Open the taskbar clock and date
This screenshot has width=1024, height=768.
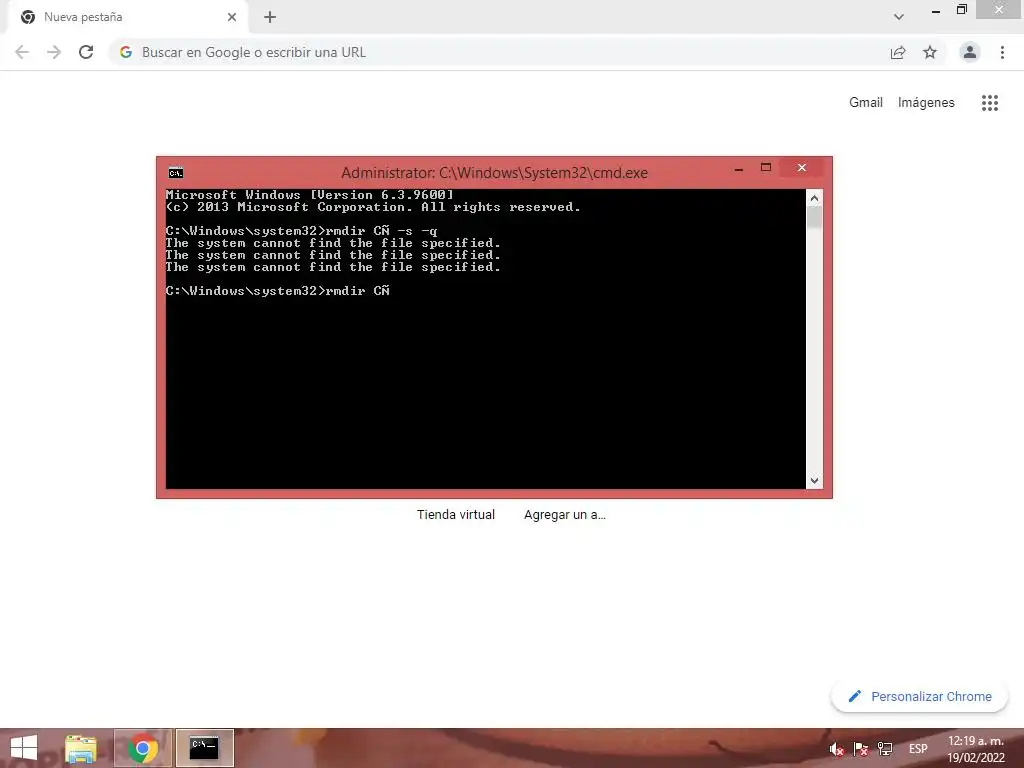(x=976, y=749)
